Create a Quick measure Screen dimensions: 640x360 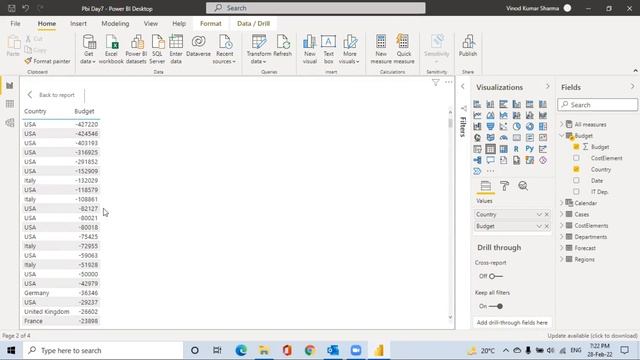pyautogui.click(x=404, y=49)
